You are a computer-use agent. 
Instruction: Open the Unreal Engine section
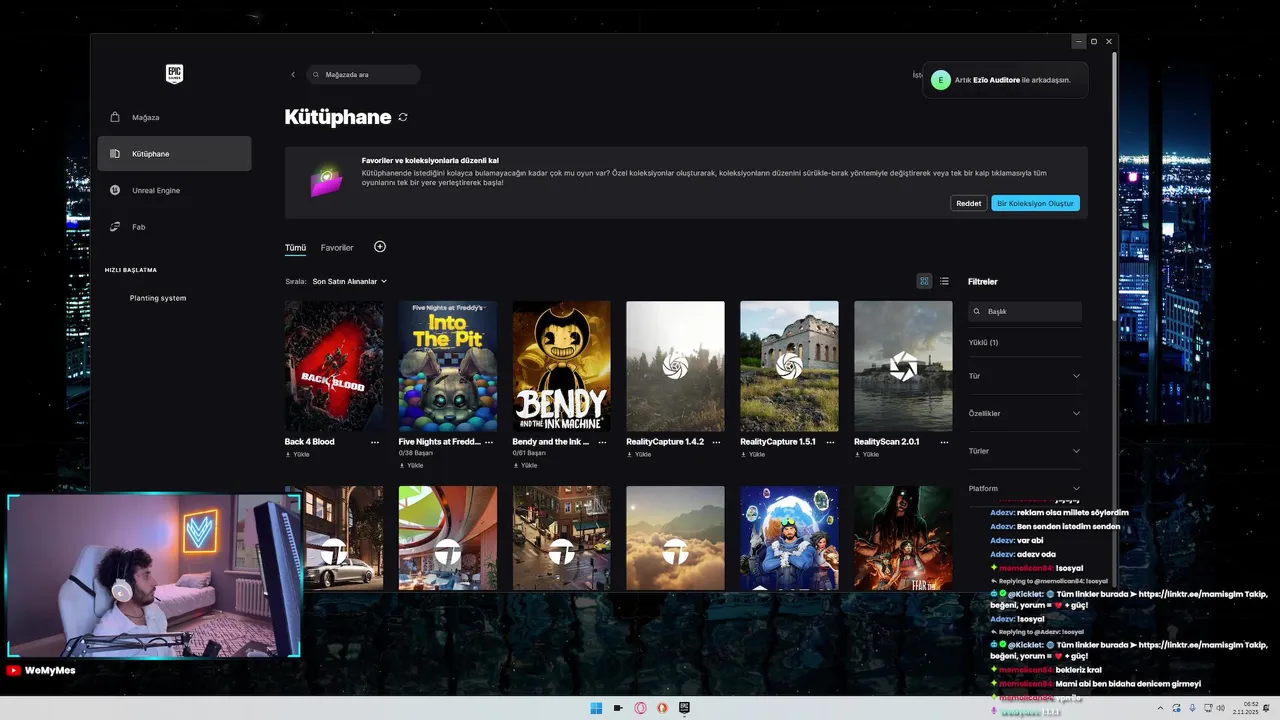[x=174, y=190]
